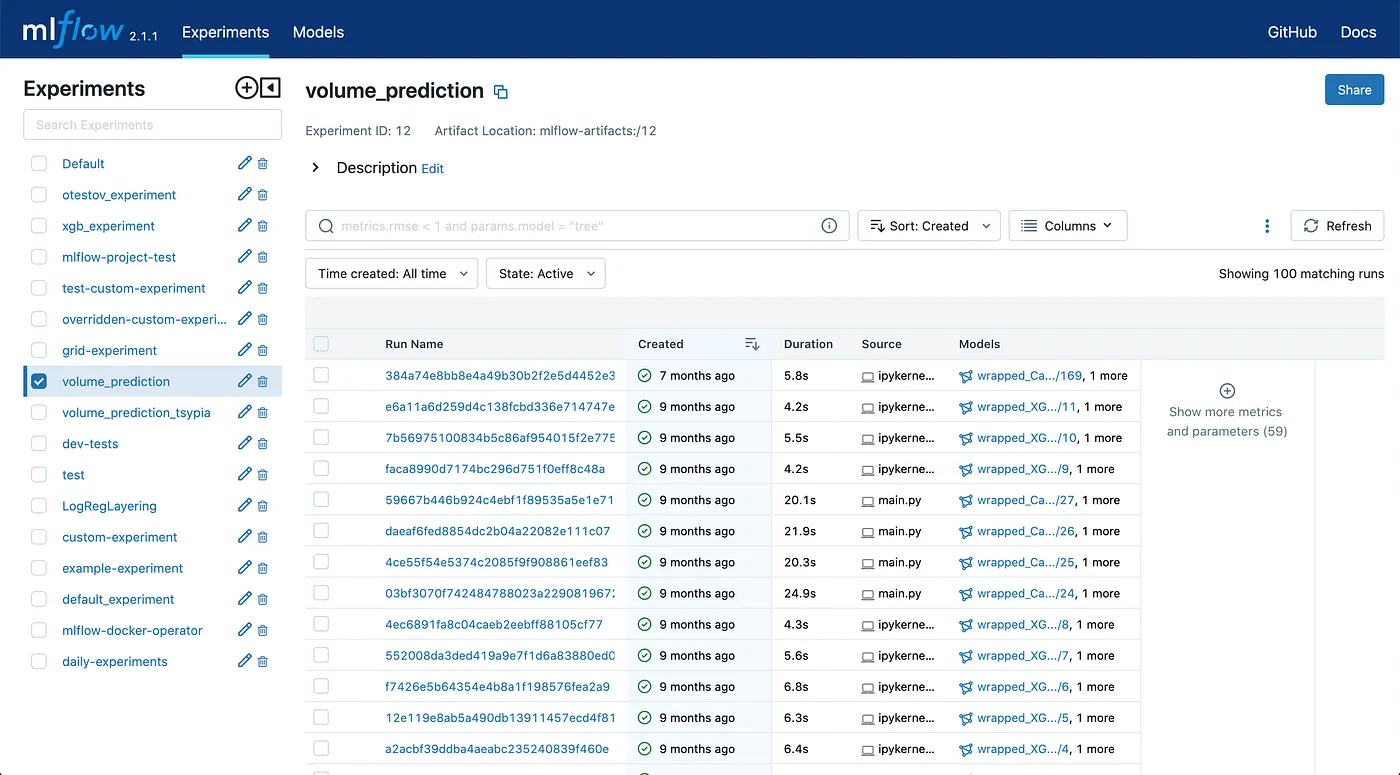Click the create new experiment plus icon

tap(246, 88)
